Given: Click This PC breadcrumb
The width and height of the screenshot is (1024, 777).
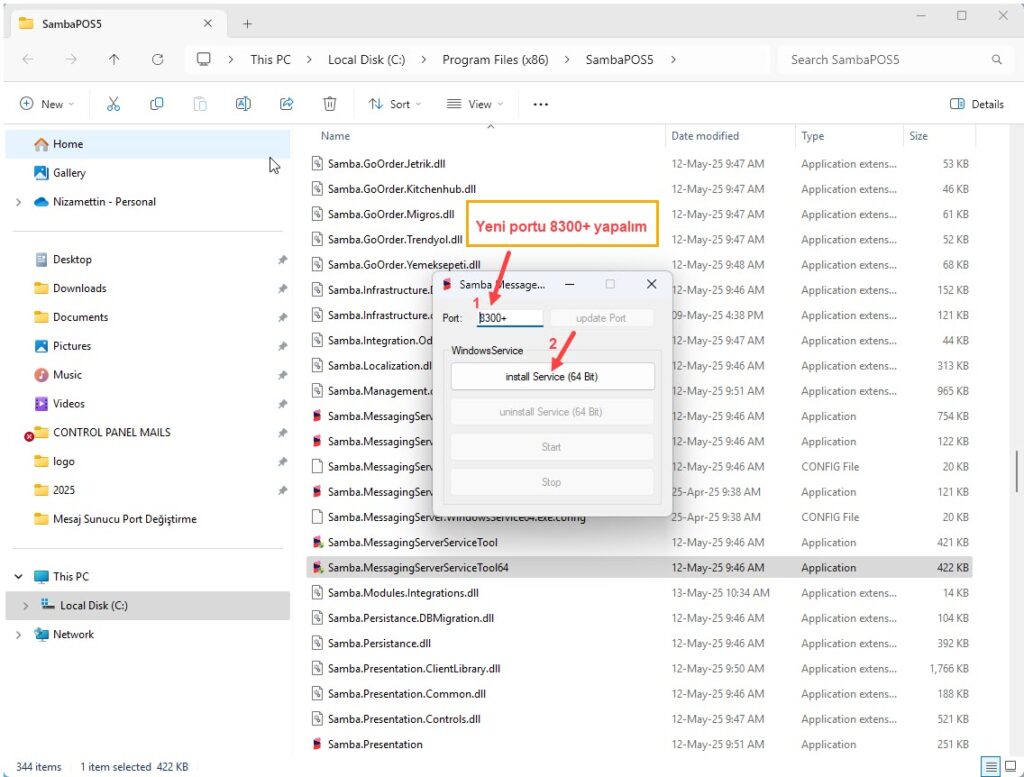Looking at the screenshot, I should [x=270, y=59].
